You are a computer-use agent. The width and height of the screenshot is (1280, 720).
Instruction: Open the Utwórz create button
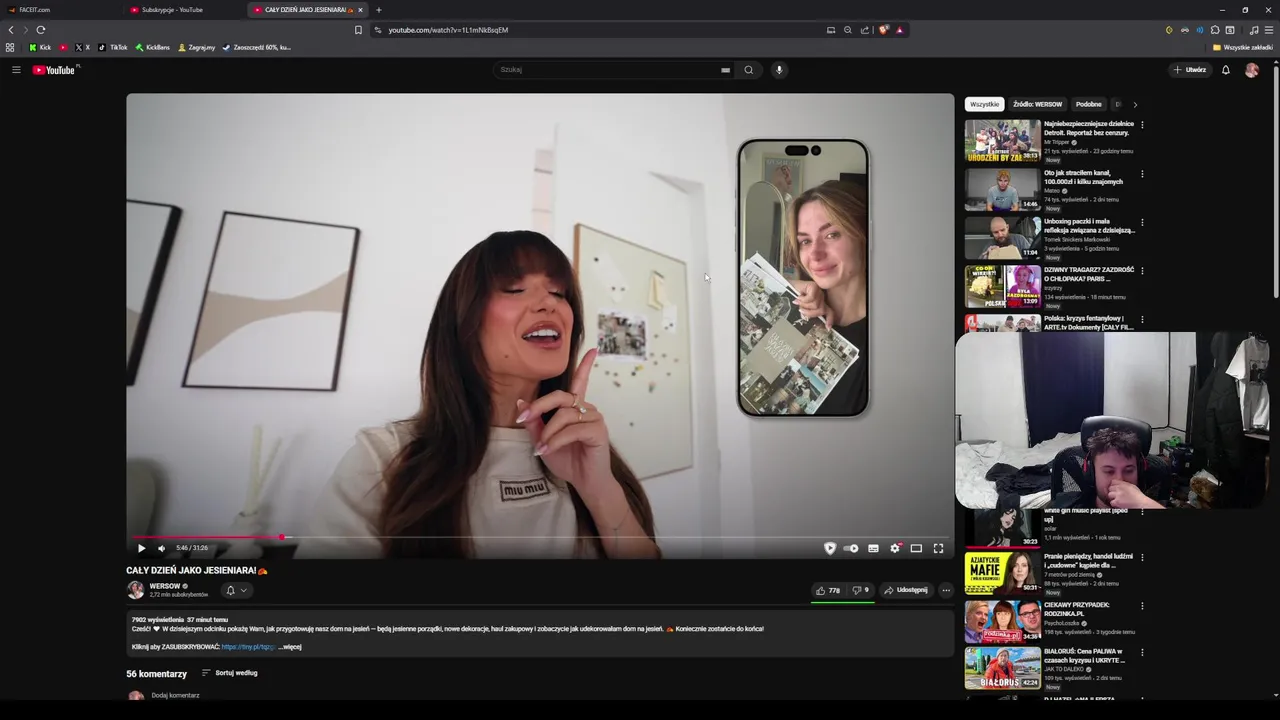pyautogui.click(x=1190, y=70)
